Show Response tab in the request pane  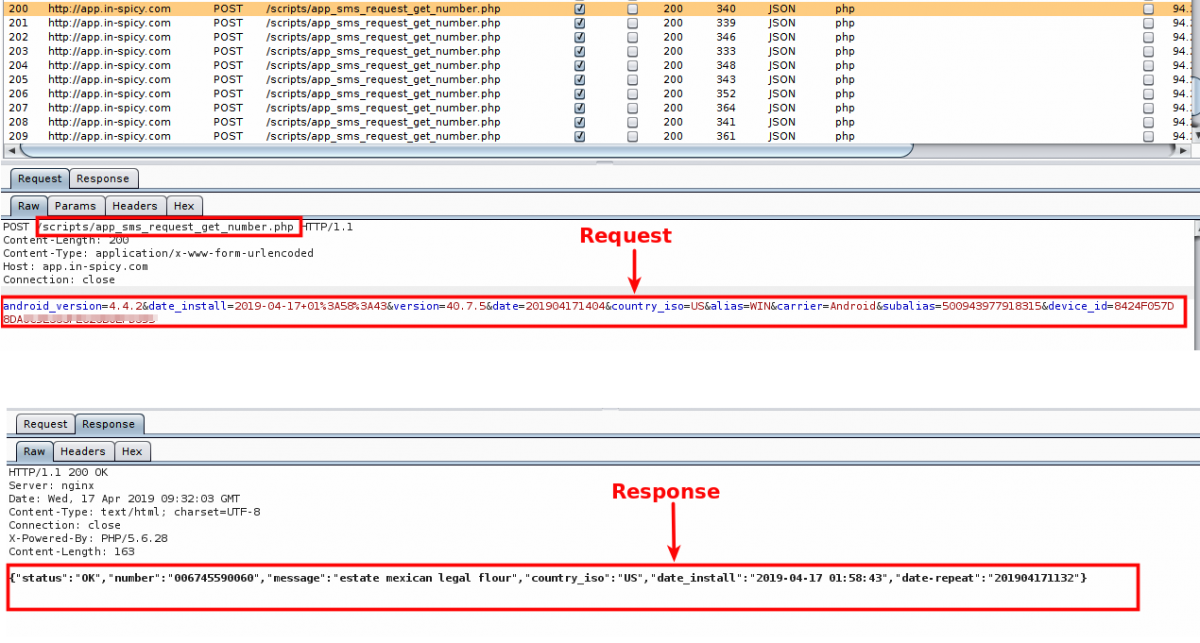click(103, 179)
